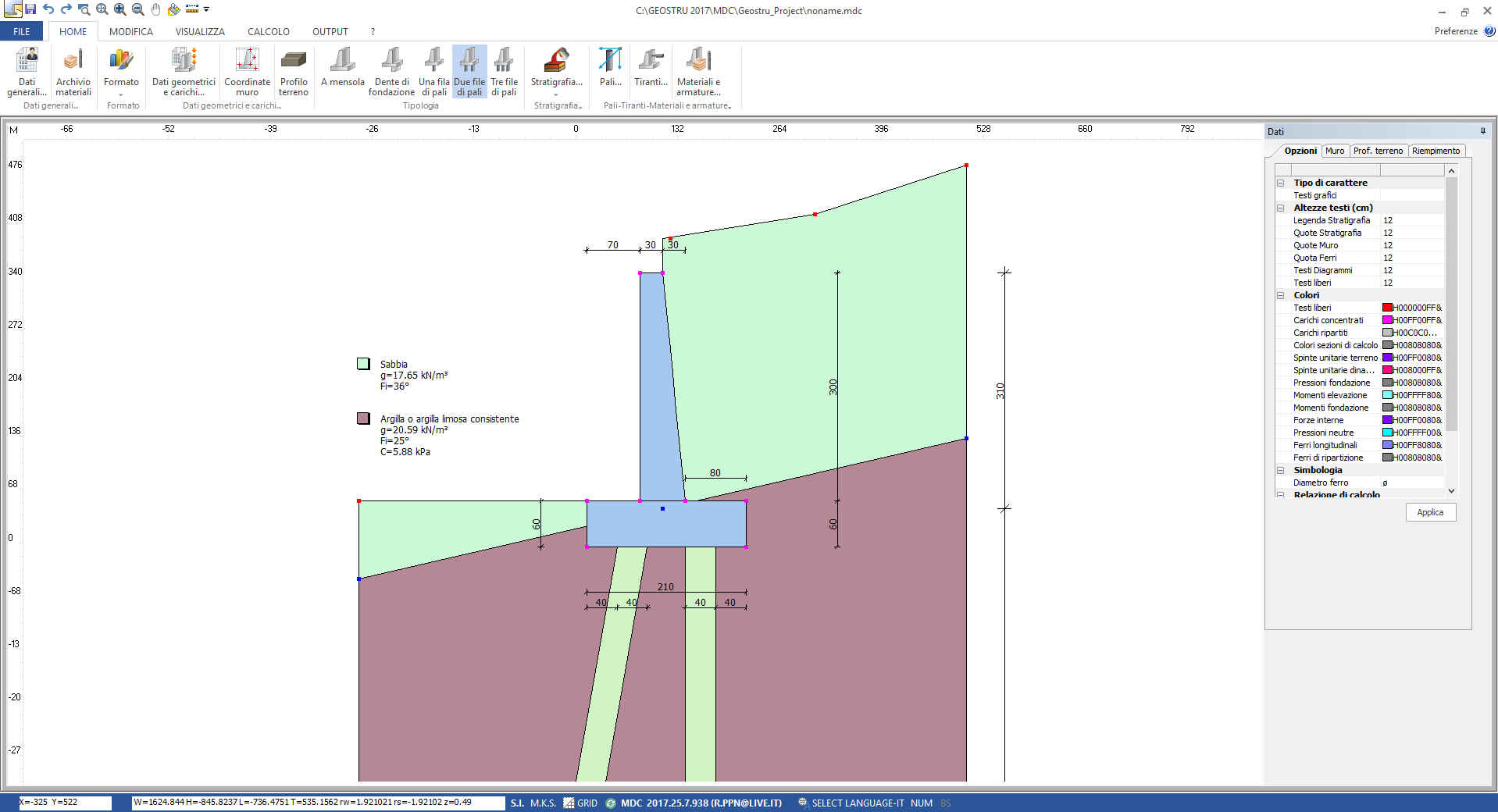Undo the last action with the Undo arrow
Screen dimensions: 1498x812
(48, 9)
